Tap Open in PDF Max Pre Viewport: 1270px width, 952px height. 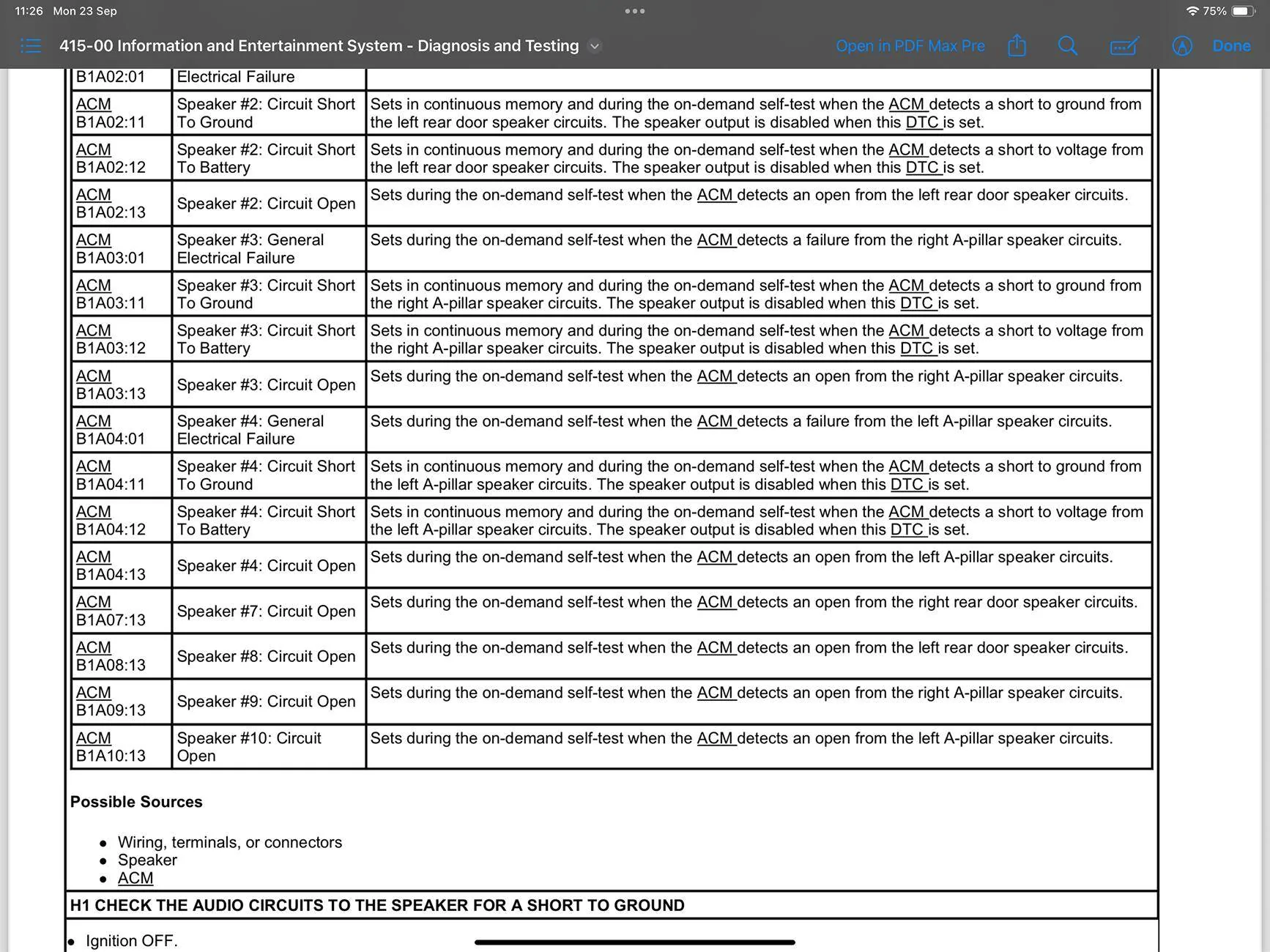(x=910, y=46)
